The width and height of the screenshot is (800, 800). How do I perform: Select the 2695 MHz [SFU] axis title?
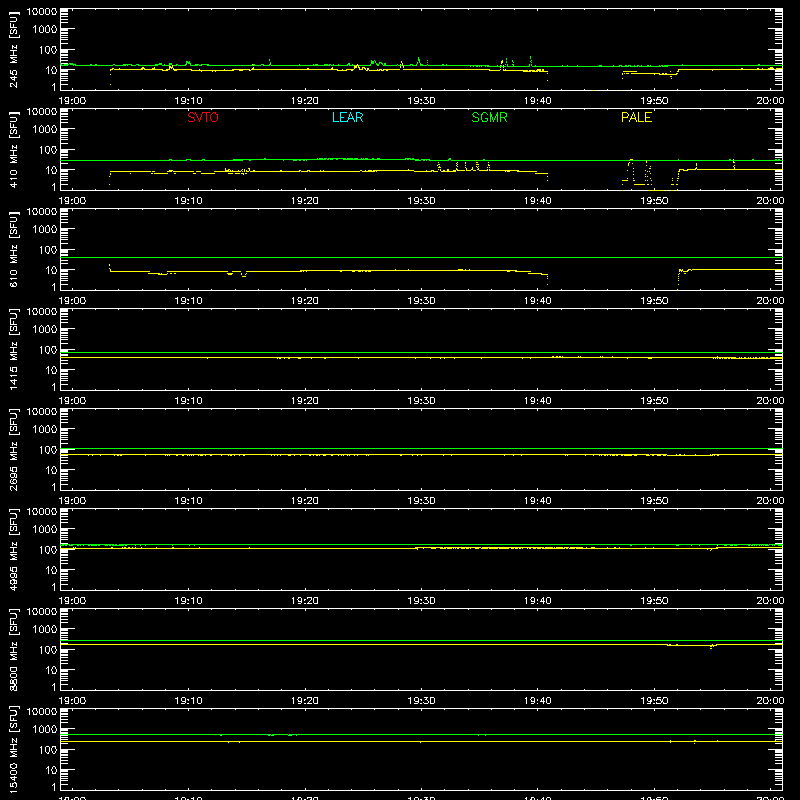coord(13,449)
